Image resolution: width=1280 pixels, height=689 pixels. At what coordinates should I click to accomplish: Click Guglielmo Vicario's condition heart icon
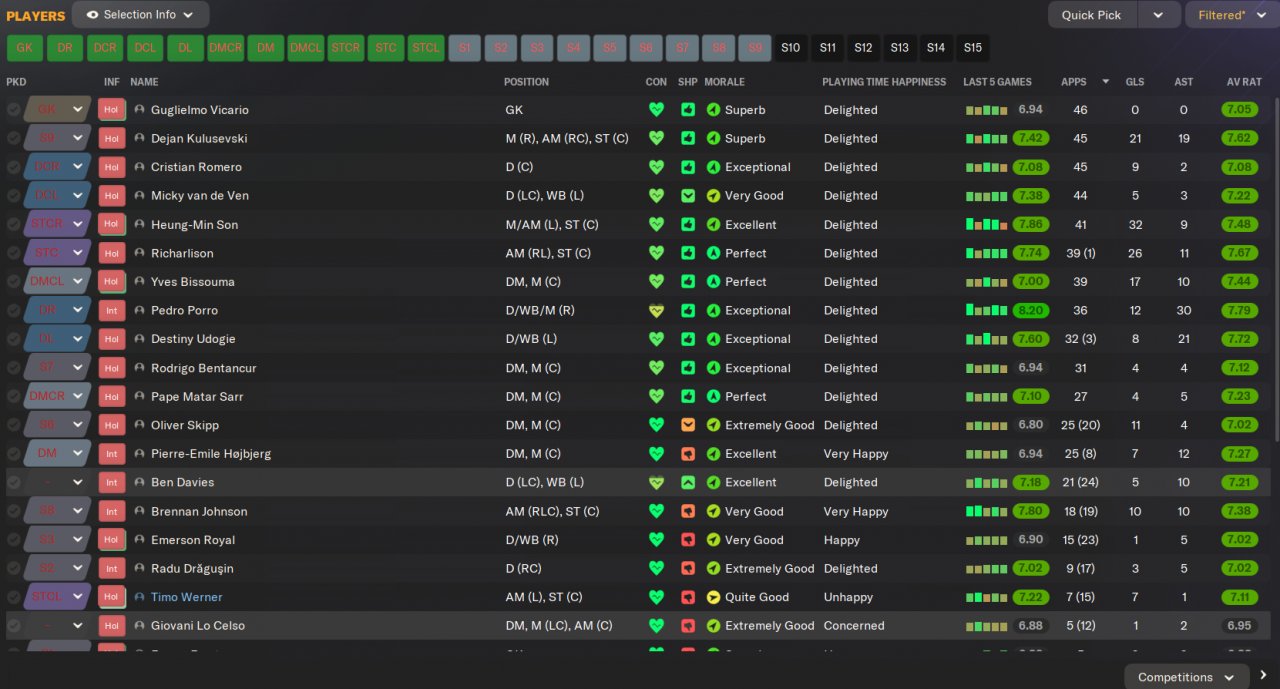[656, 110]
